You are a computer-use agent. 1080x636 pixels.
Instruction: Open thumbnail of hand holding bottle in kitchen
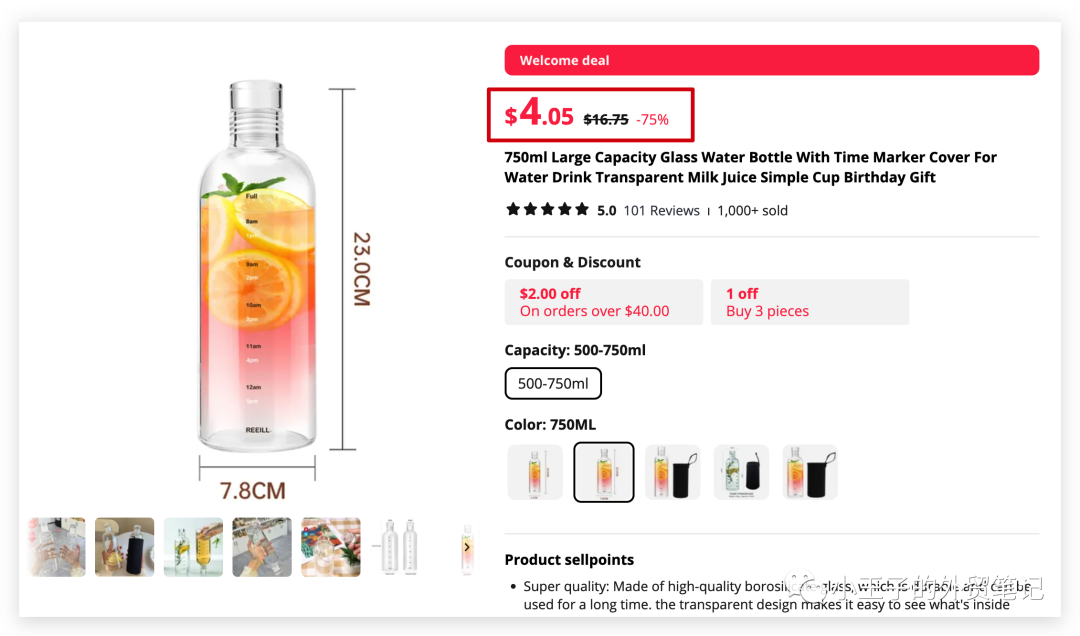[x=262, y=547]
